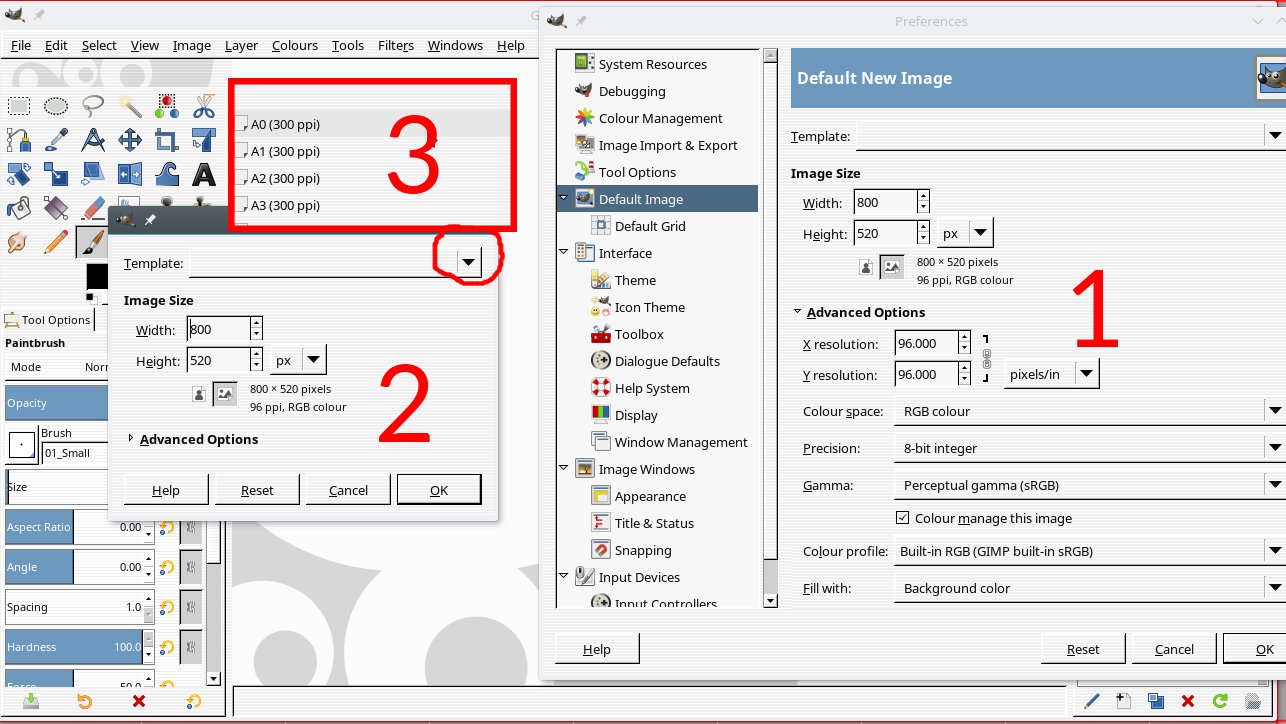The image size is (1286, 724).
Task: Choose the Pencil tool
Action: (56, 243)
